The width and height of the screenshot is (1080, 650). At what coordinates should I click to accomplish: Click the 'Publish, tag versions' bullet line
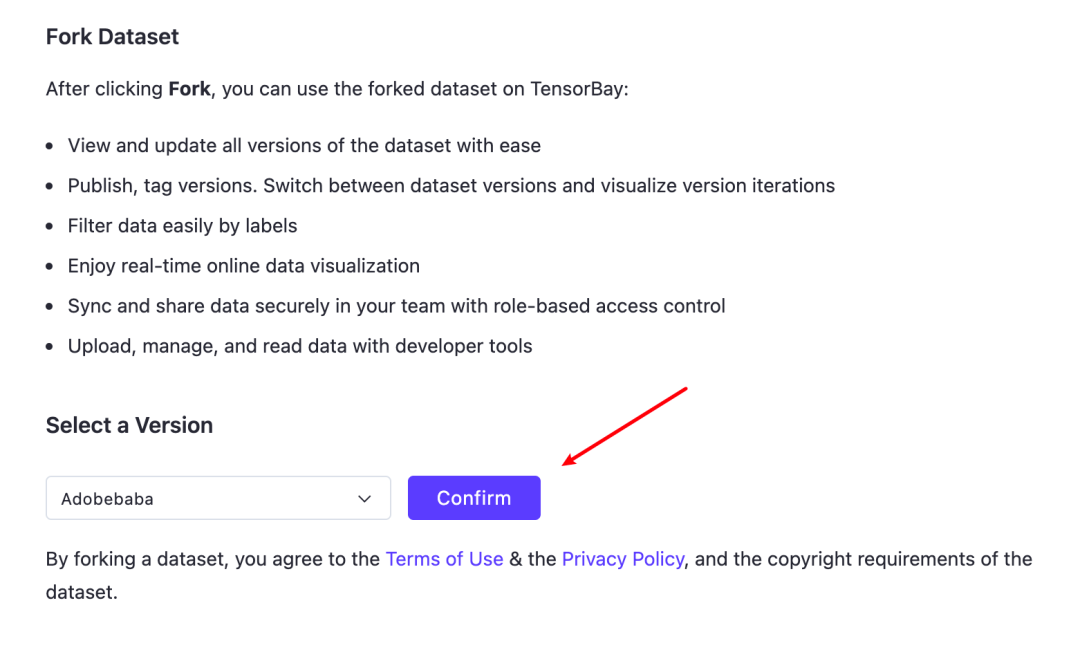[451, 186]
